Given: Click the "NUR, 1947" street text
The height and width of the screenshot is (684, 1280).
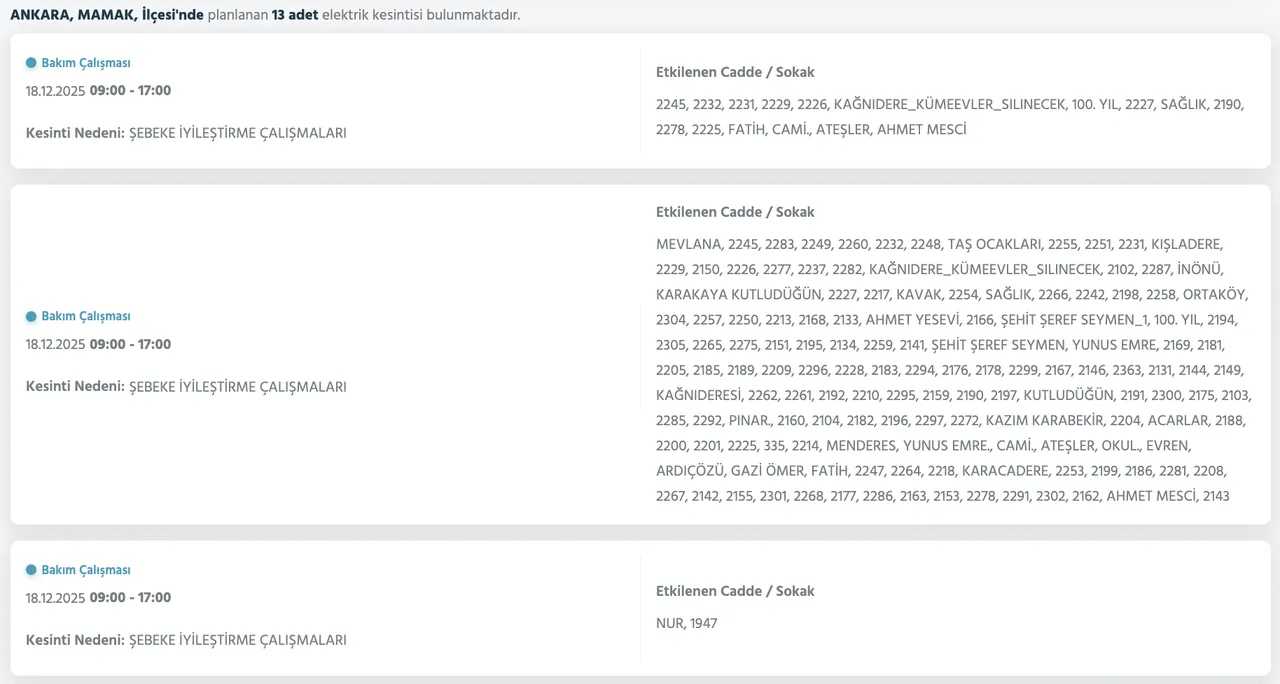Looking at the screenshot, I should [687, 623].
